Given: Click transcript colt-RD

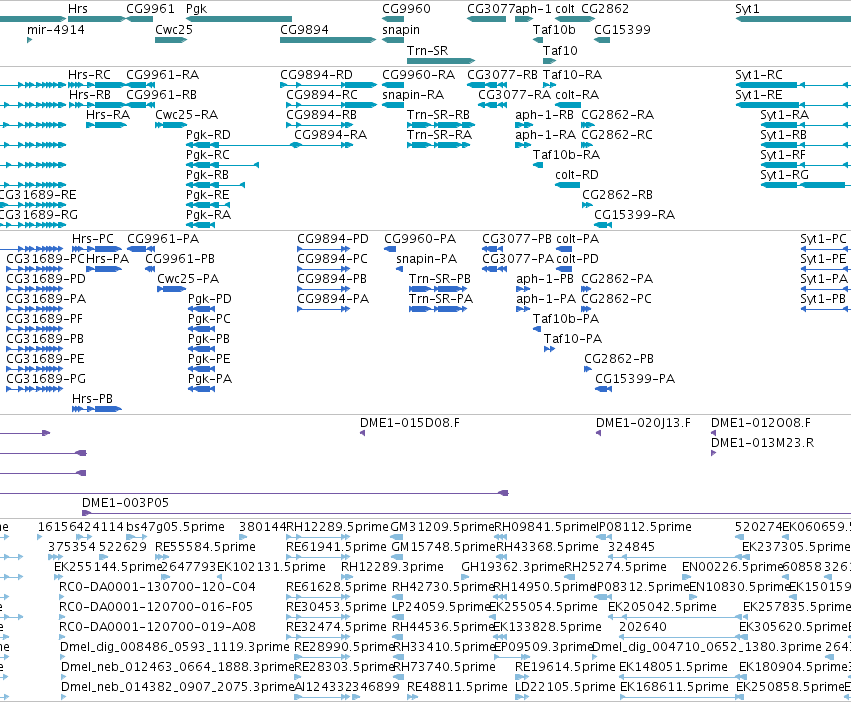Looking at the screenshot, I should 576,175.
